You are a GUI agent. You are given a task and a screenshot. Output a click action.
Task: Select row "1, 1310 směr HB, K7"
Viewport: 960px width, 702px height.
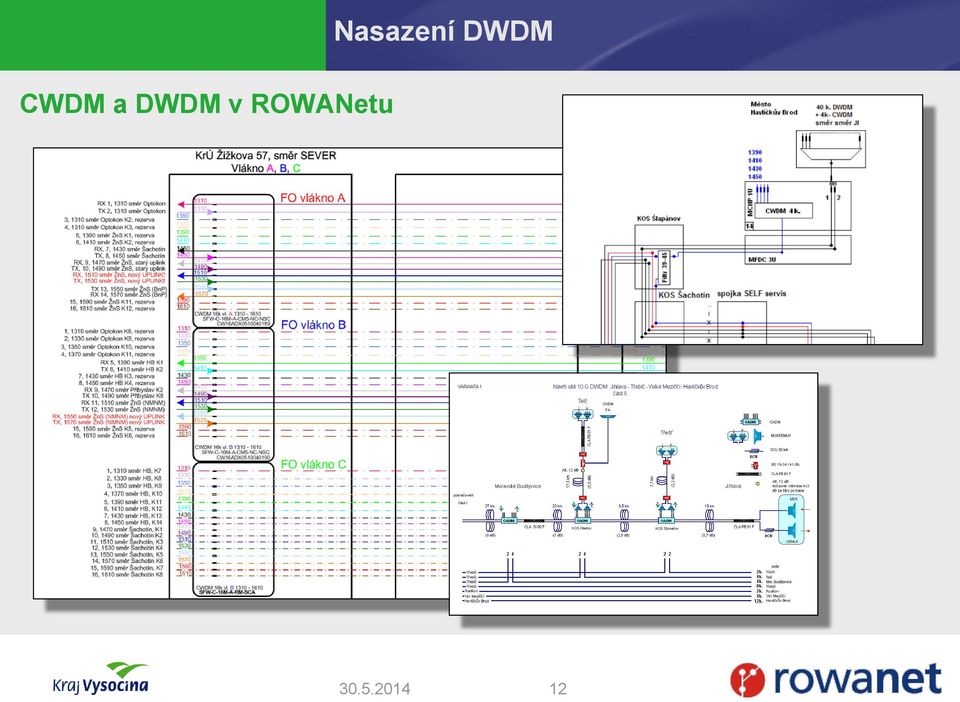coord(134,471)
